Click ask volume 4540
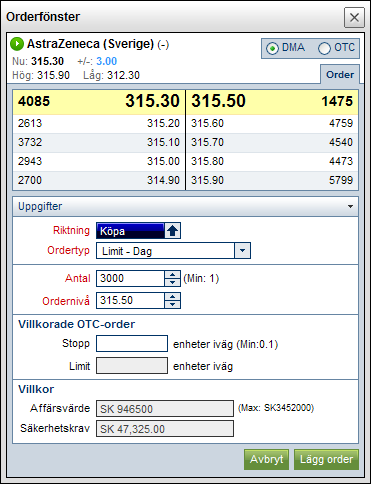 341,142
